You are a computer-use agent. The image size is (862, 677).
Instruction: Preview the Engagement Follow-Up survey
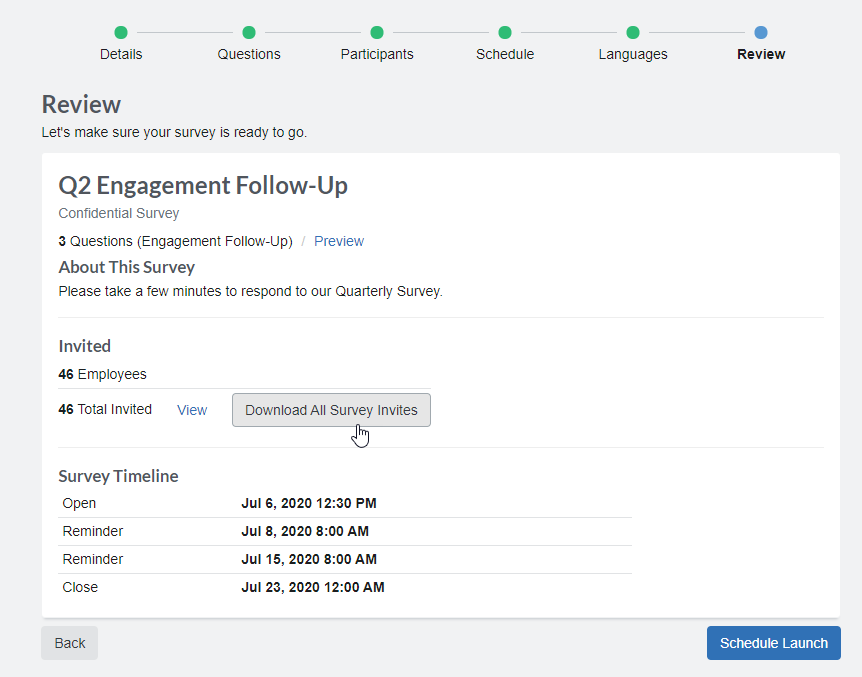[x=338, y=241]
